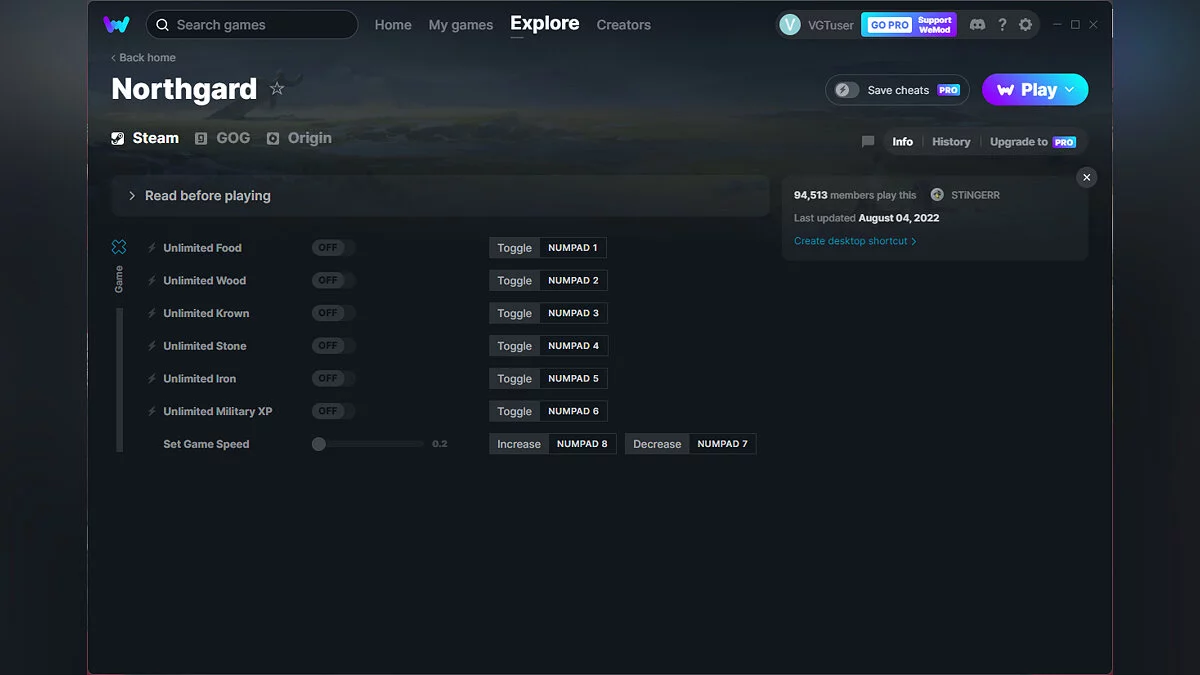Open the comments chat bubble icon
Viewport: 1200px width, 675px height.
(x=868, y=142)
